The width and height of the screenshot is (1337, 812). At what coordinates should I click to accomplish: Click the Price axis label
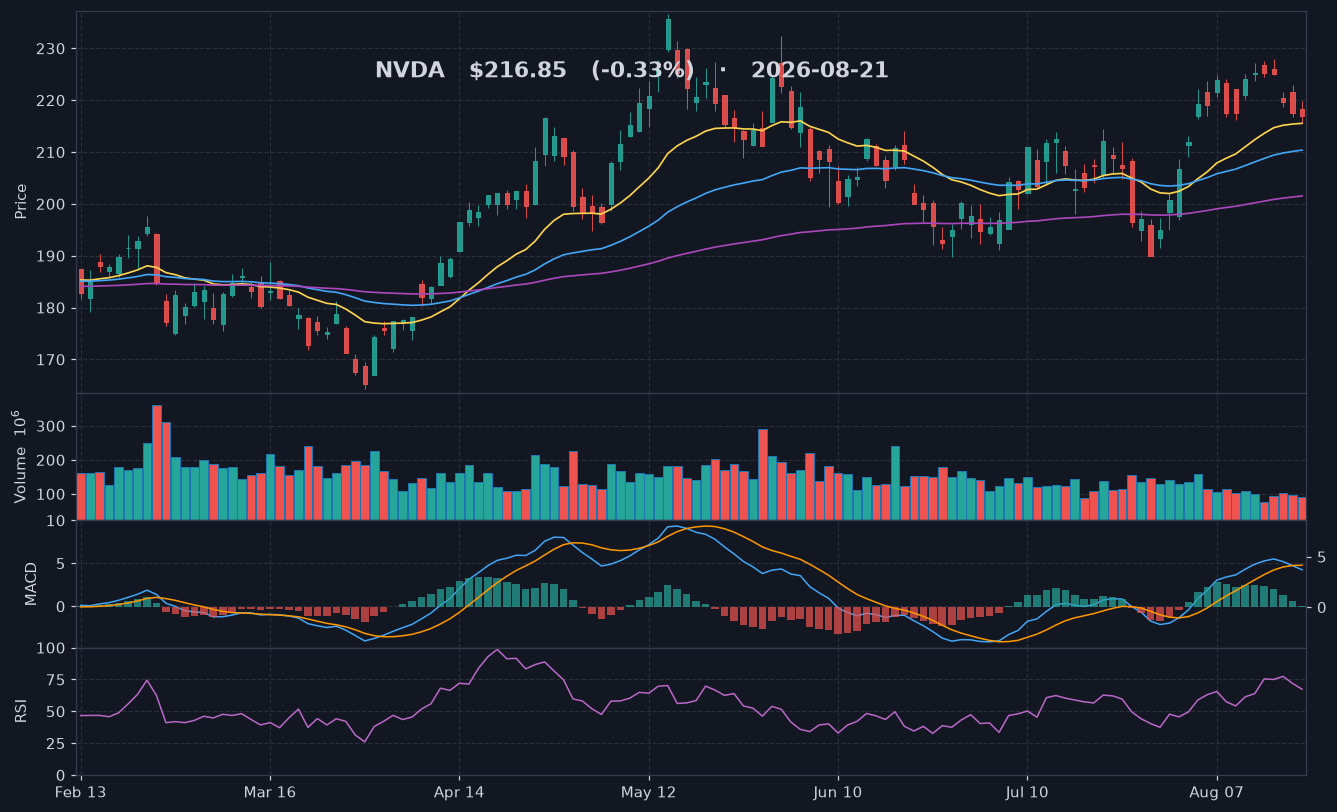(x=21, y=201)
